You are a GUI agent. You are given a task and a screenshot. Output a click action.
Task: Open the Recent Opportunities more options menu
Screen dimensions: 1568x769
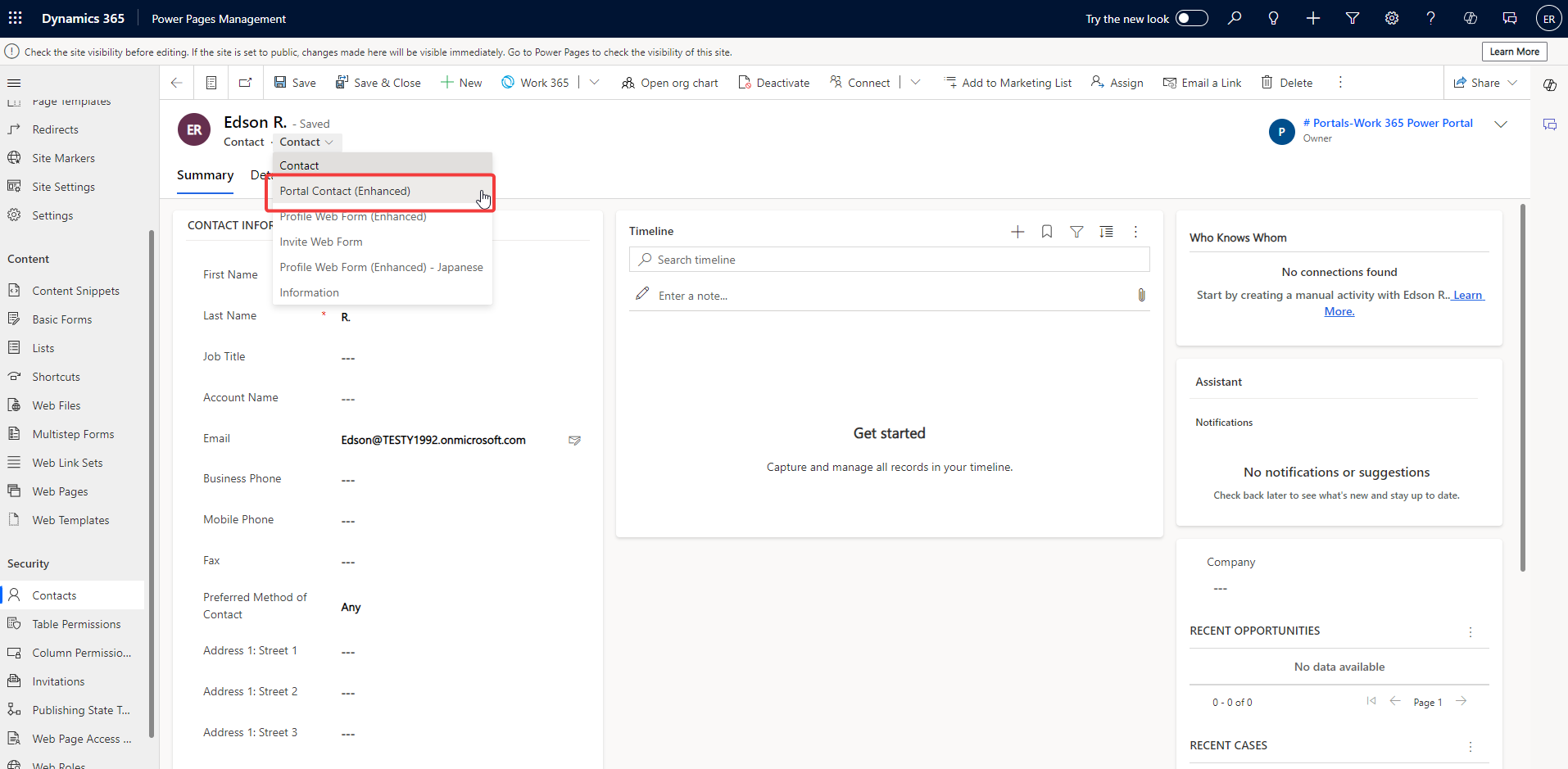(1471, 631)
